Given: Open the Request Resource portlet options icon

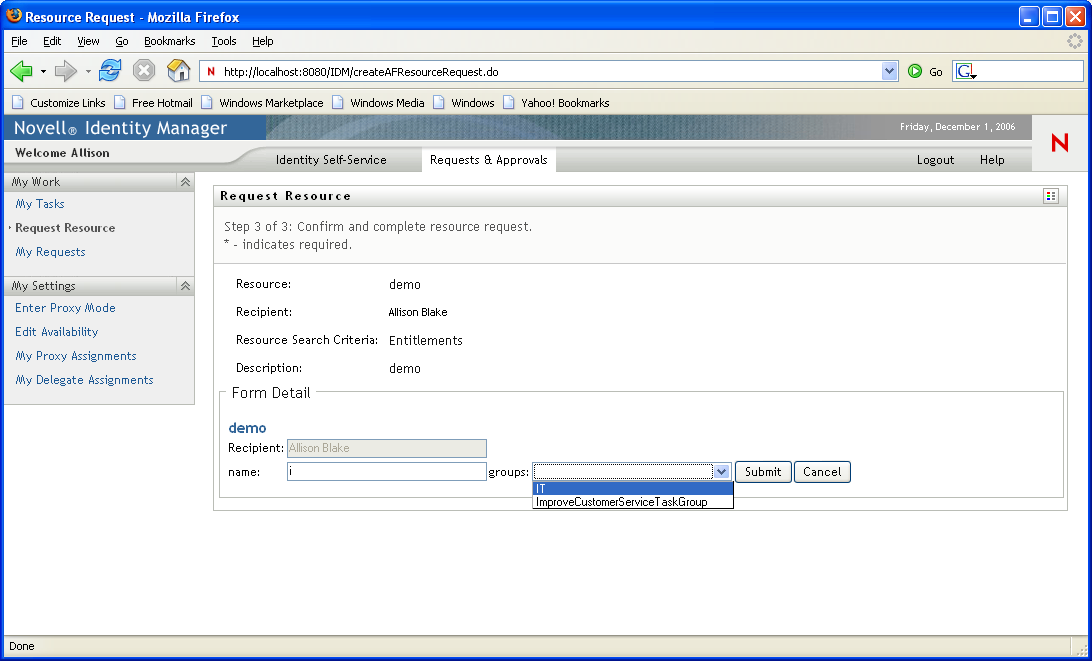Looking at the screenshot, I should [x=1051, y=196].
